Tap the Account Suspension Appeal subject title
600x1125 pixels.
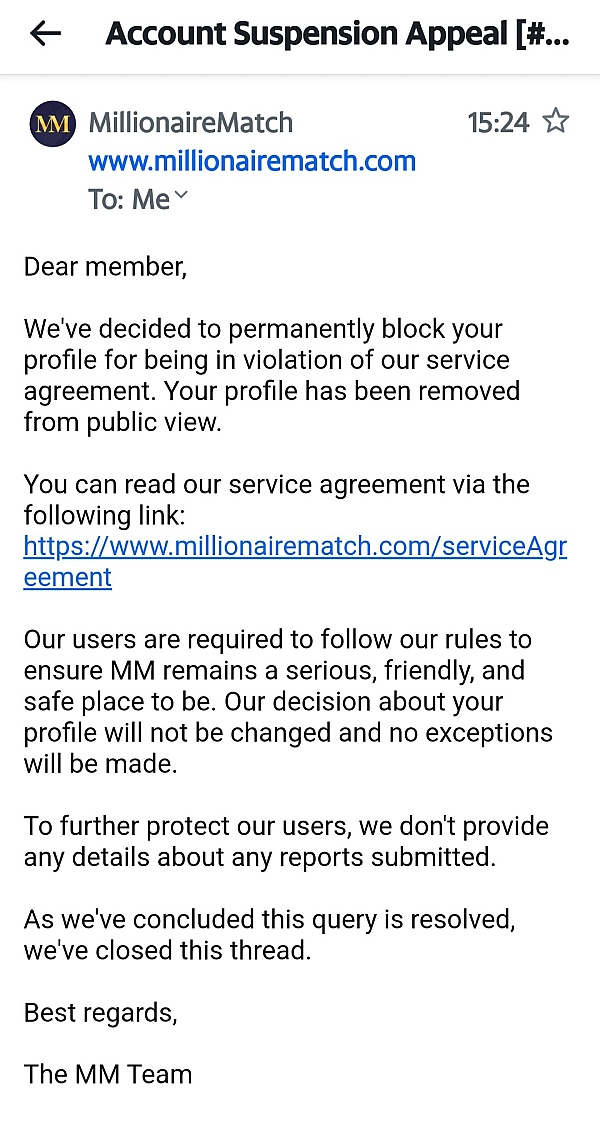(337, 34)
